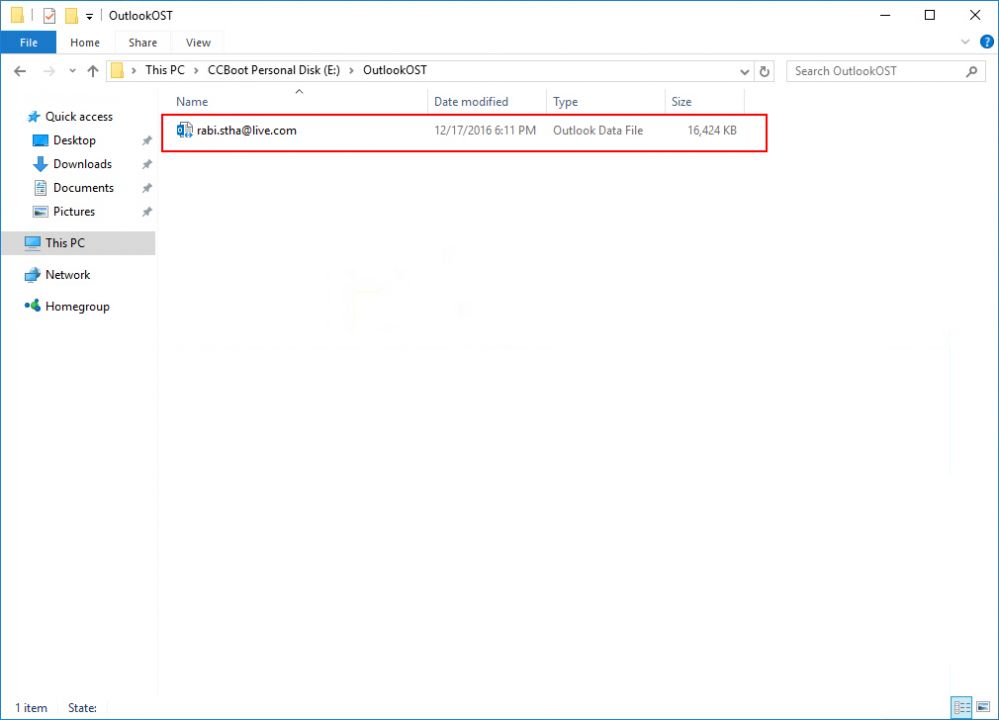Viewport: 999px width, 720px height.
Task: Click the Desktop folder icon
Action: [x=40, y=140]
